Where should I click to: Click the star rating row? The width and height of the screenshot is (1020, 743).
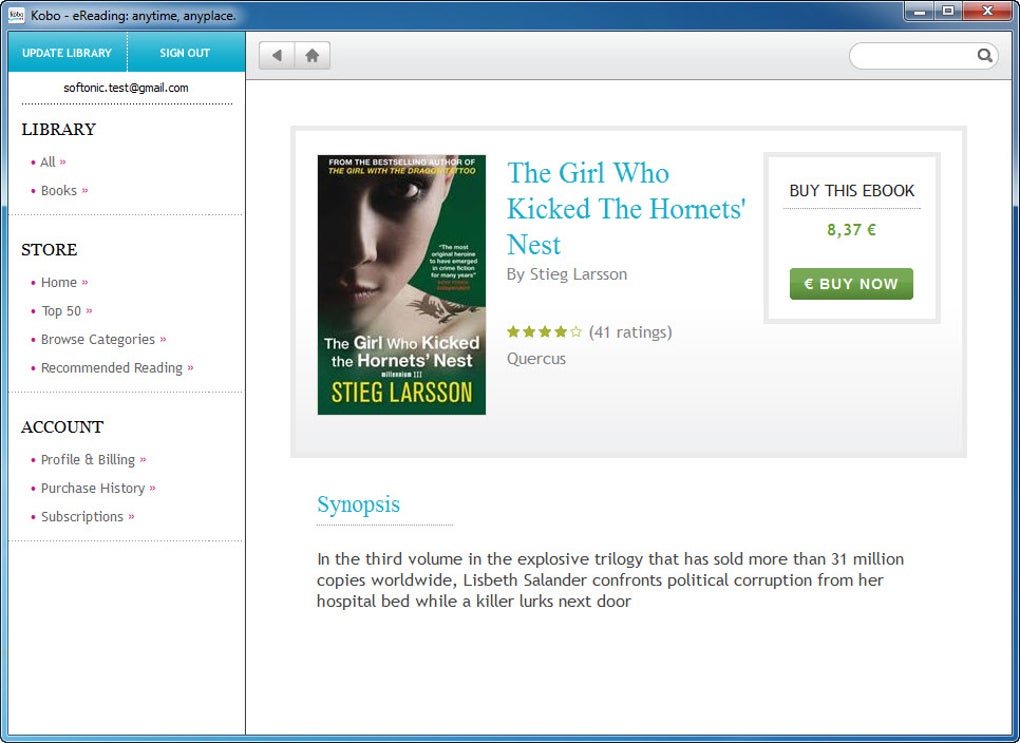point(544,332)
